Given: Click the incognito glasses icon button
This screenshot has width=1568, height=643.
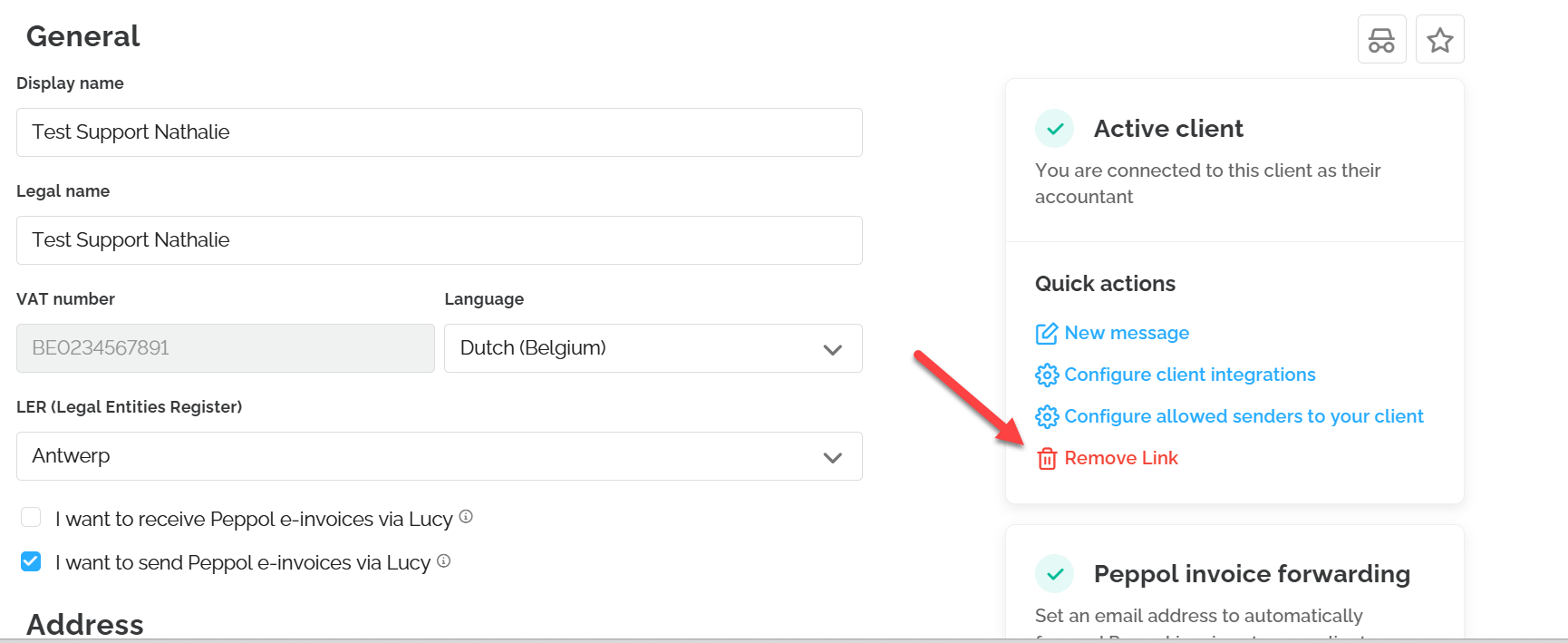Looking at the screenshot, I should click(1381, 40).
